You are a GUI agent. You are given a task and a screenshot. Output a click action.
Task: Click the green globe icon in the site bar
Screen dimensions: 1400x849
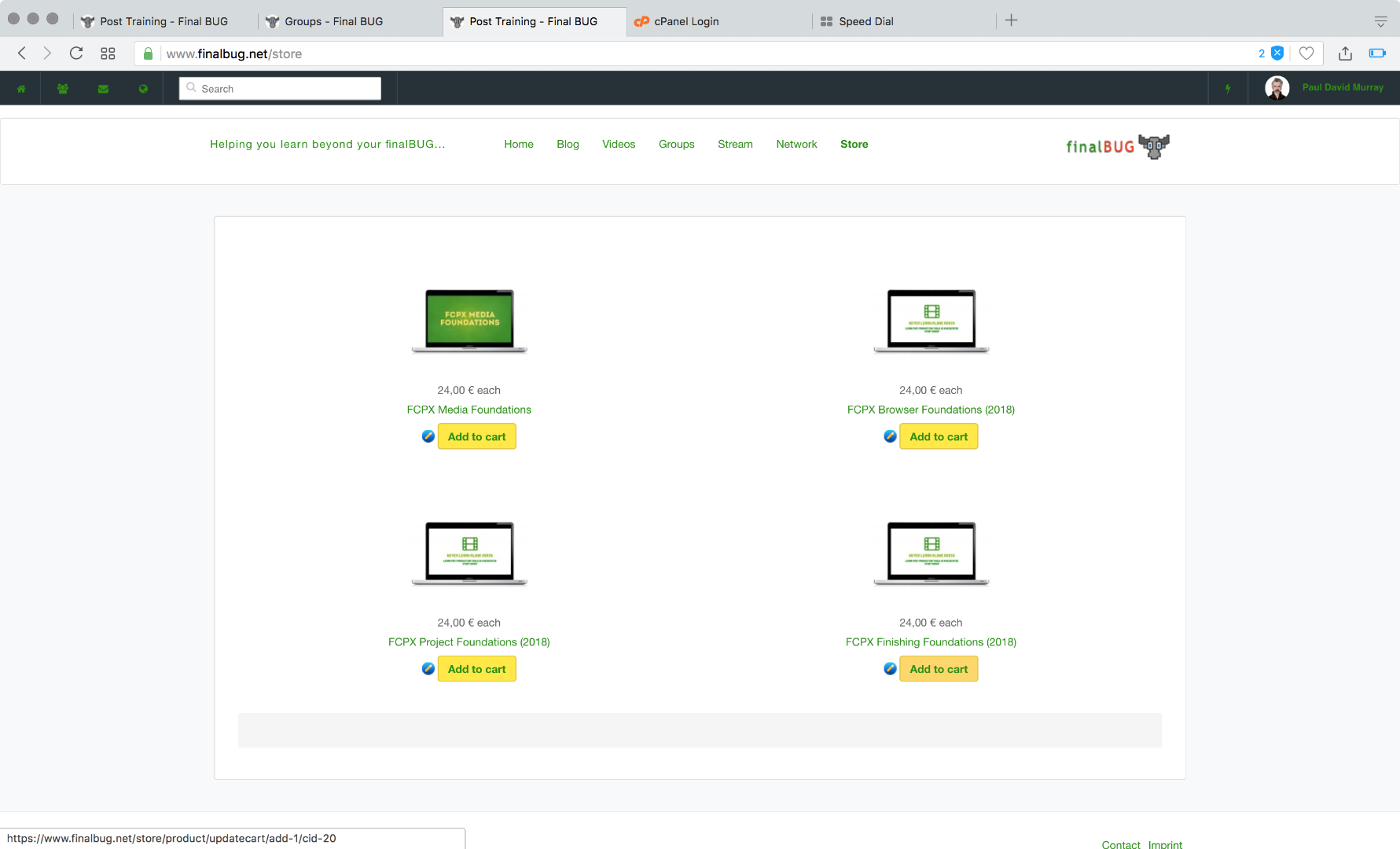tap(143, 89)
